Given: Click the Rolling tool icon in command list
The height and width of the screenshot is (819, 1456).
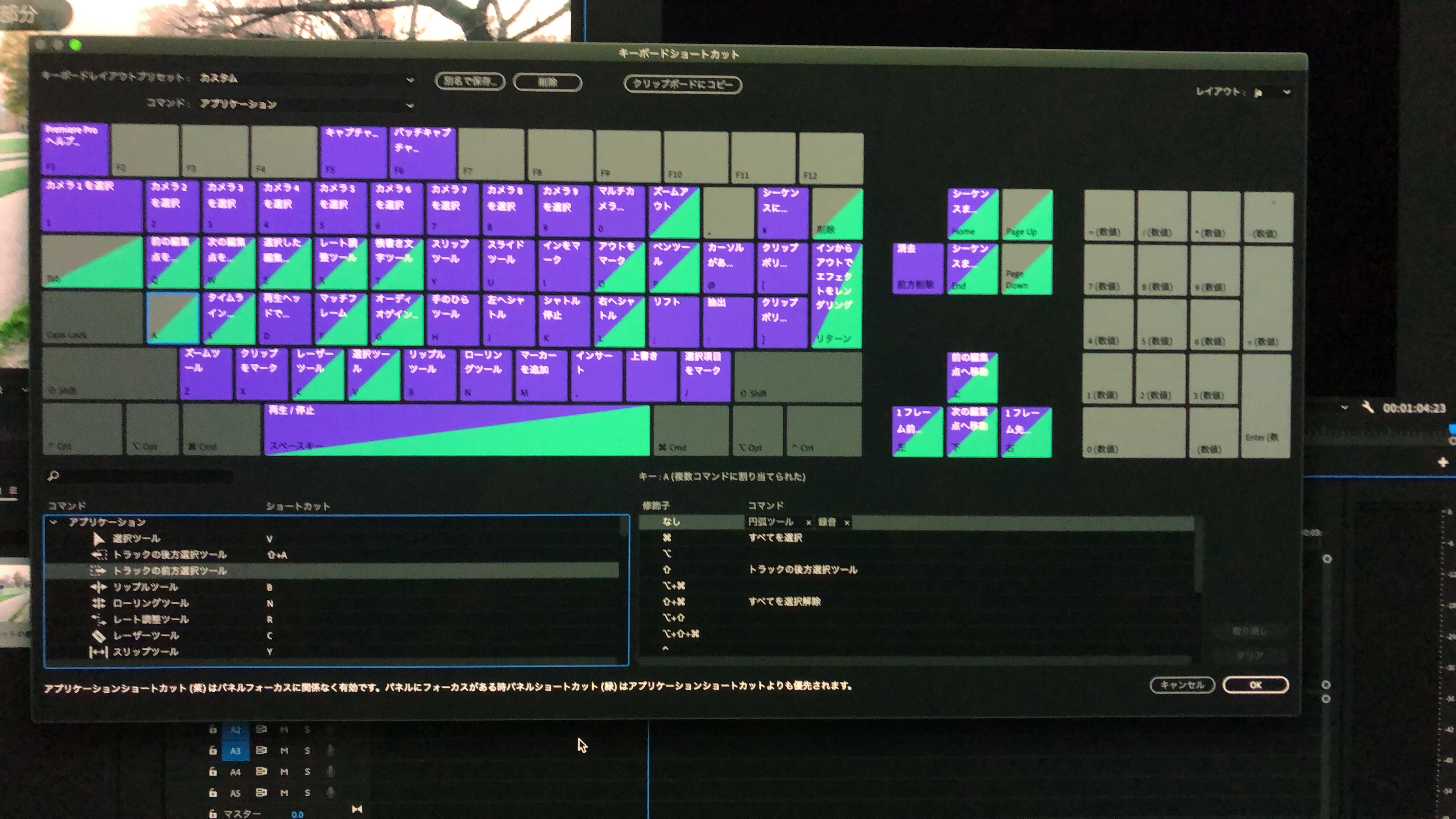Looking at the screenshot, I should 98,603.
